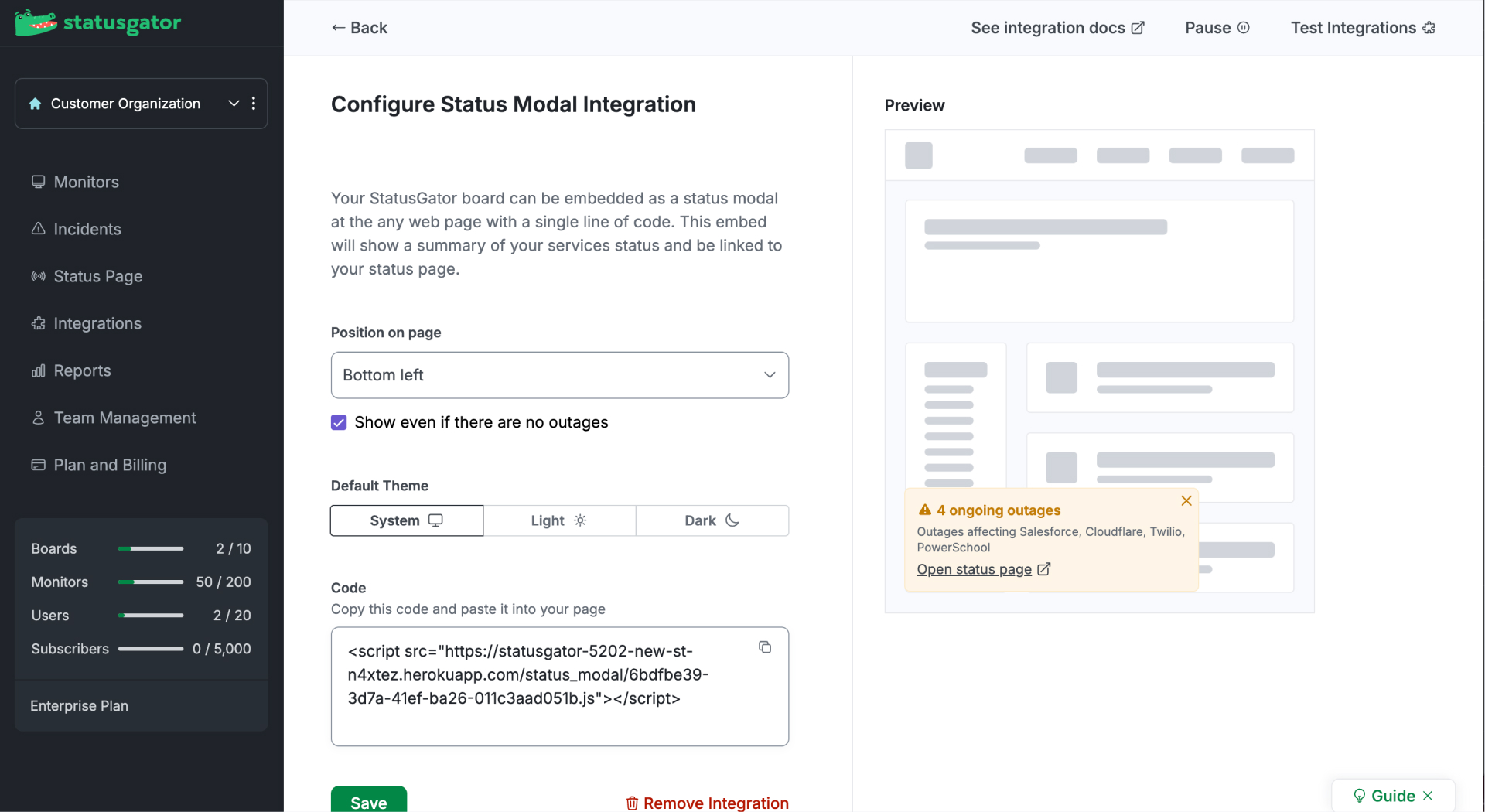Screen dimensions: 1485x812
Task: Open the Position on page dropdown
Action: point(560,375)
